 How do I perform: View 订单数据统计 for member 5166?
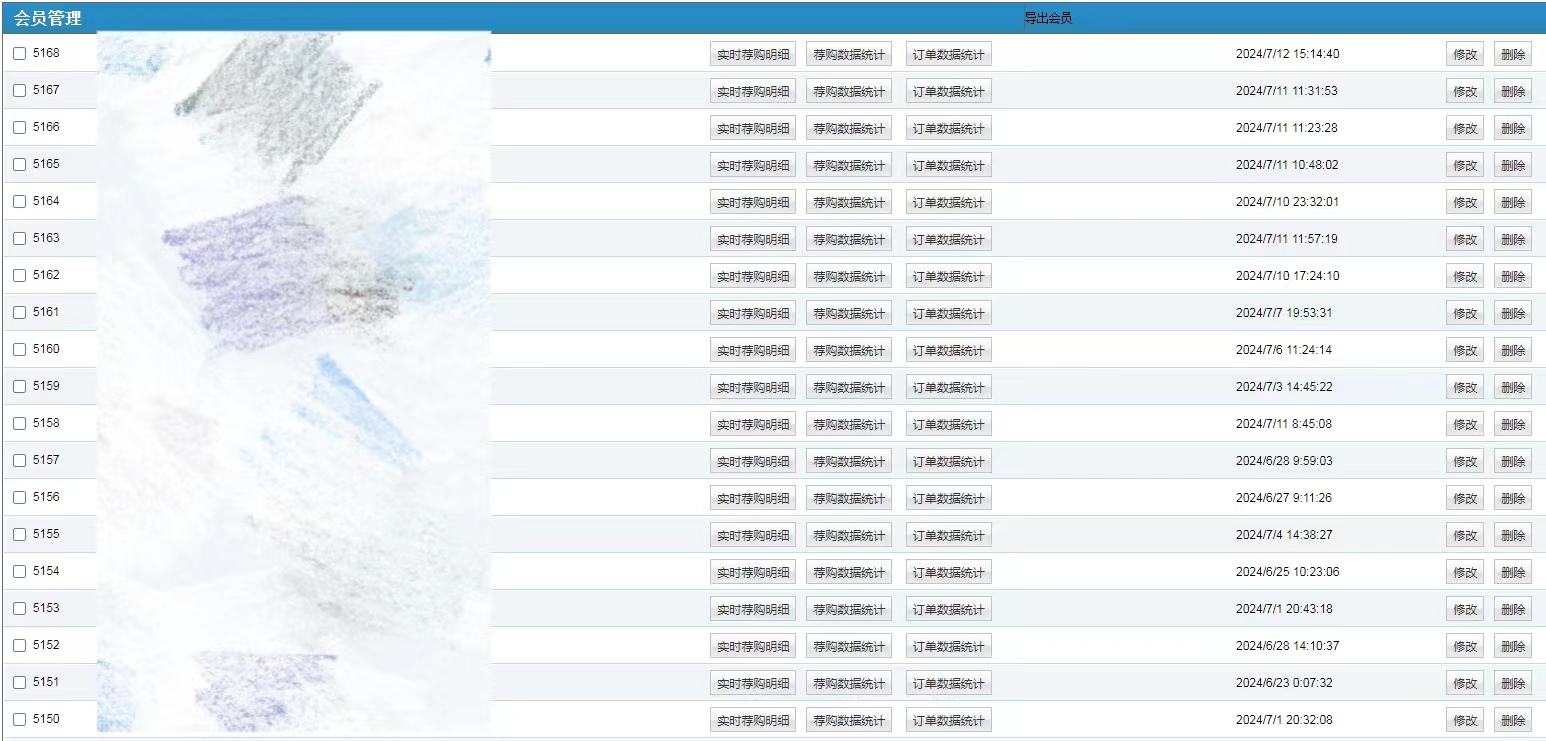pos(948,129)
